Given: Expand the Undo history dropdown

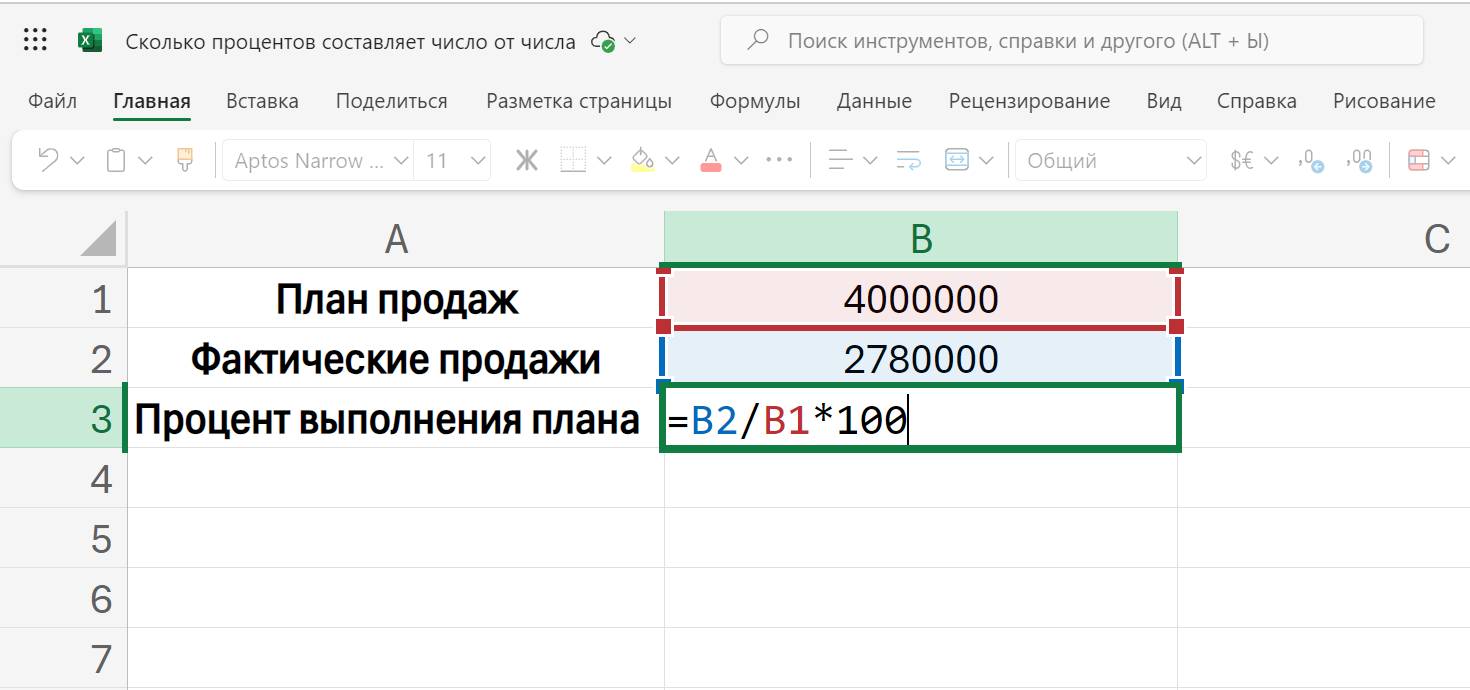Looking at the screenshot, I should click(77, 160).
